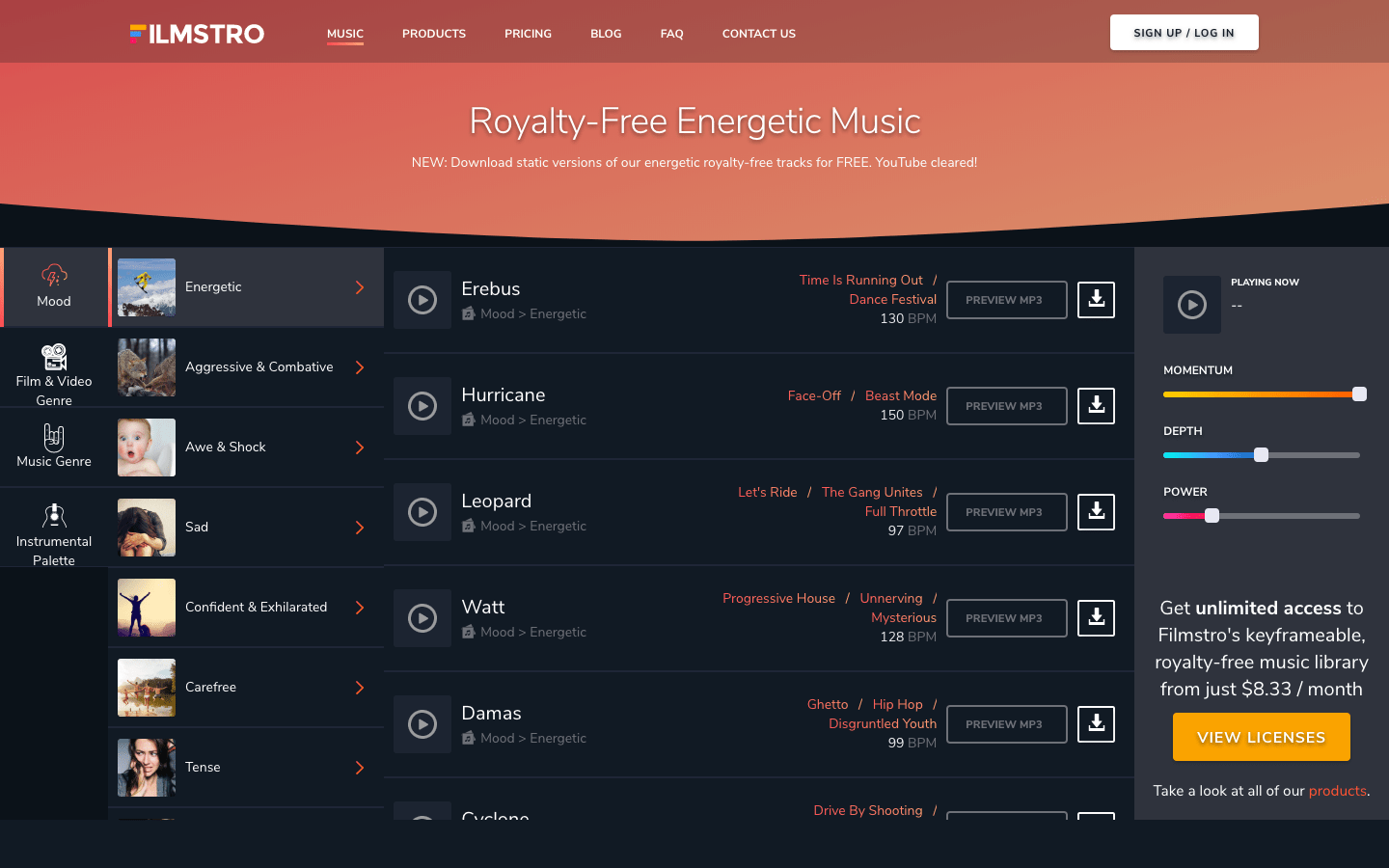Screen dimensions: 1389x868
Task: Open the Time Is Running Out tag
Action: pyautogui.click(x=861, y=280)
